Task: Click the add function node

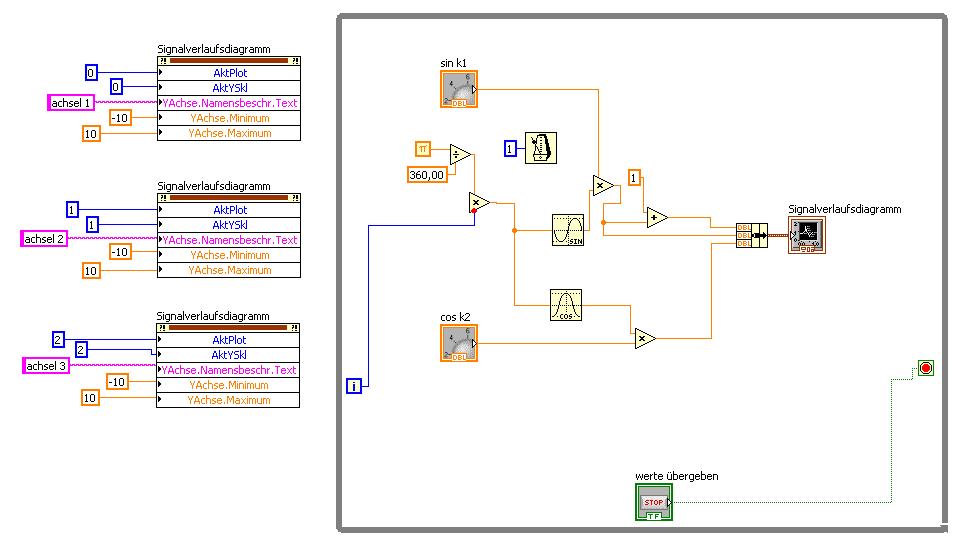Action: coord(657,217)
